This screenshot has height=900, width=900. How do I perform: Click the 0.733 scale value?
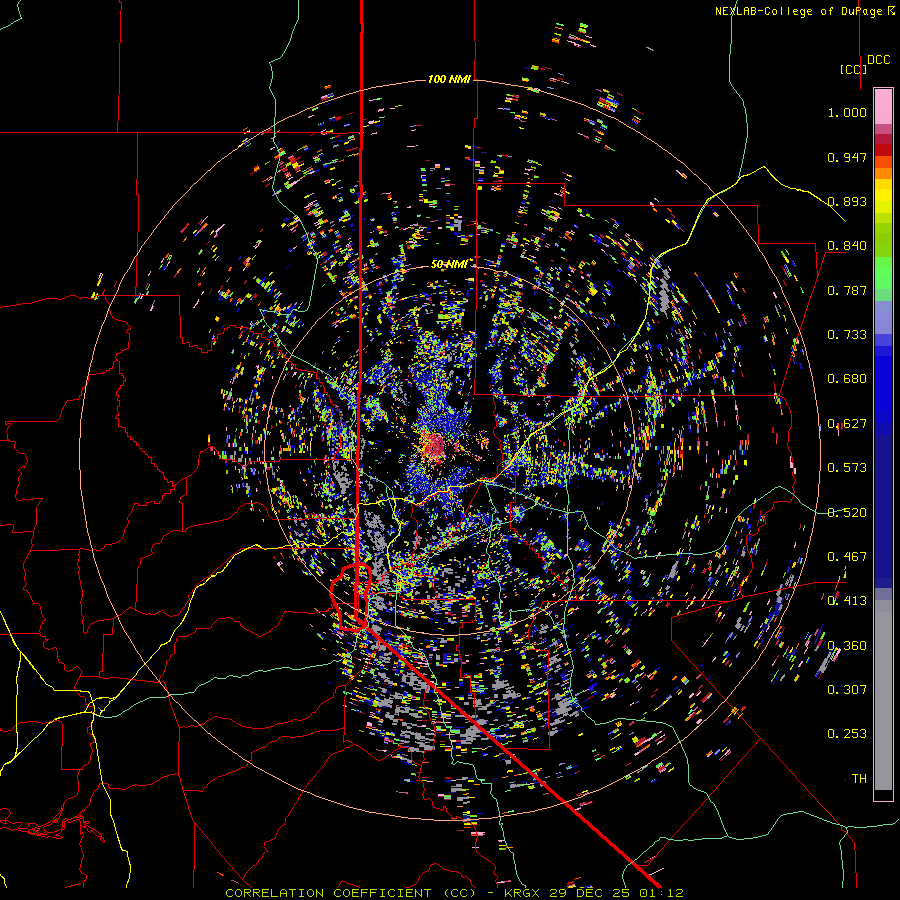[847, 335]
